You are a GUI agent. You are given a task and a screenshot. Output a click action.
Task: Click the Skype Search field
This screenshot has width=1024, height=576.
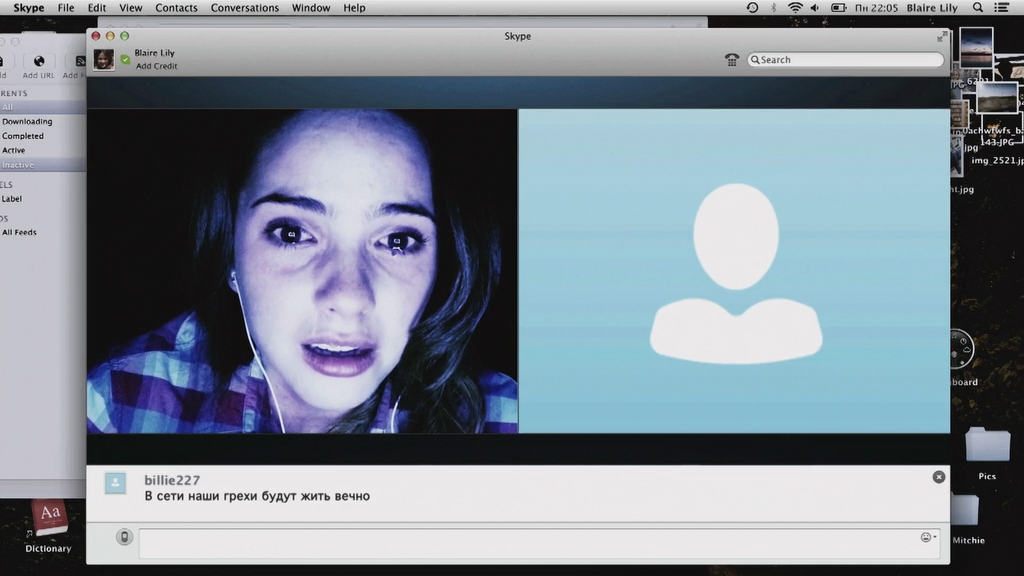coord(845,59)
